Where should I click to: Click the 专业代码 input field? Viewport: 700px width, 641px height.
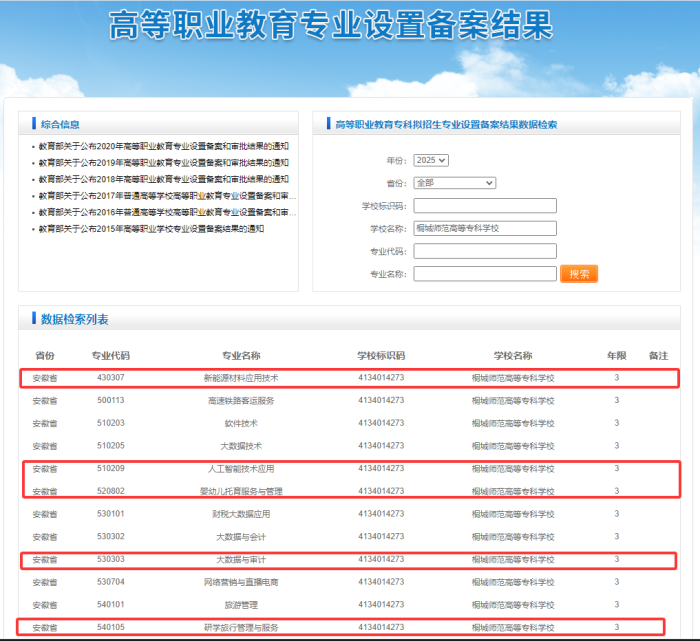pos(470,251)
